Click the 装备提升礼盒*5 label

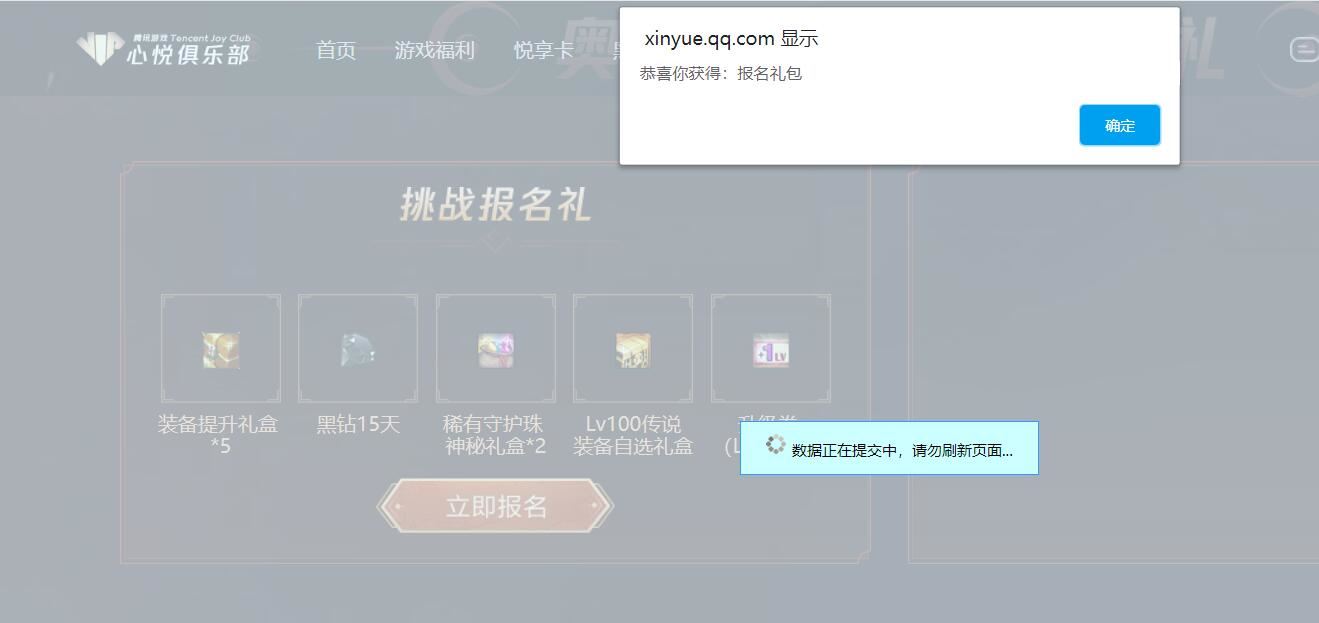pos(220,434)
